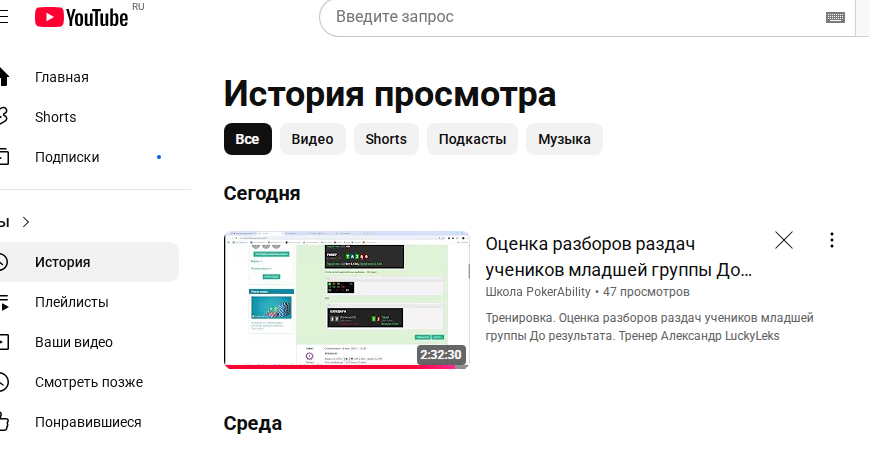
Task: Open the three-dot menu for the video
Action: click(x=831, y=240)
